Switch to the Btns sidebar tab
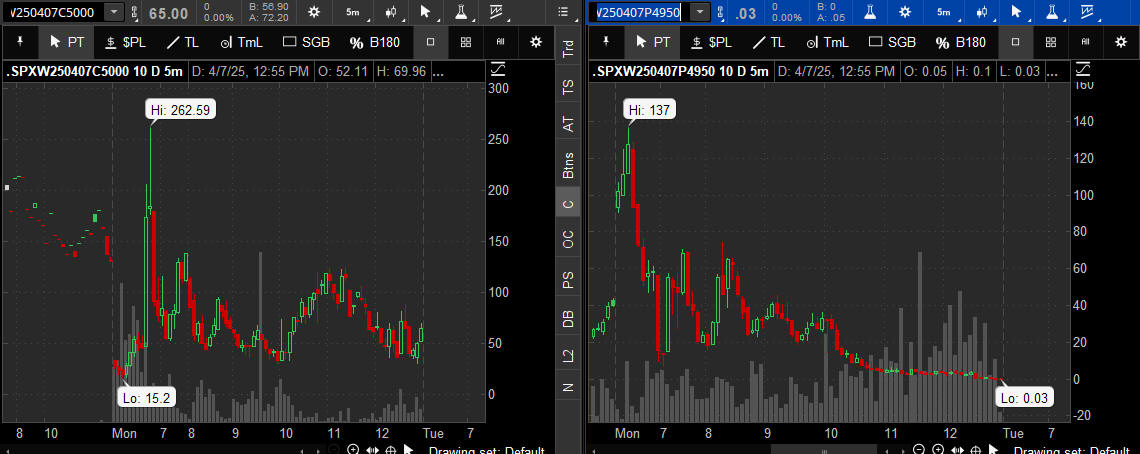Viewport: 1140px width, 454px height. point(568,164)
